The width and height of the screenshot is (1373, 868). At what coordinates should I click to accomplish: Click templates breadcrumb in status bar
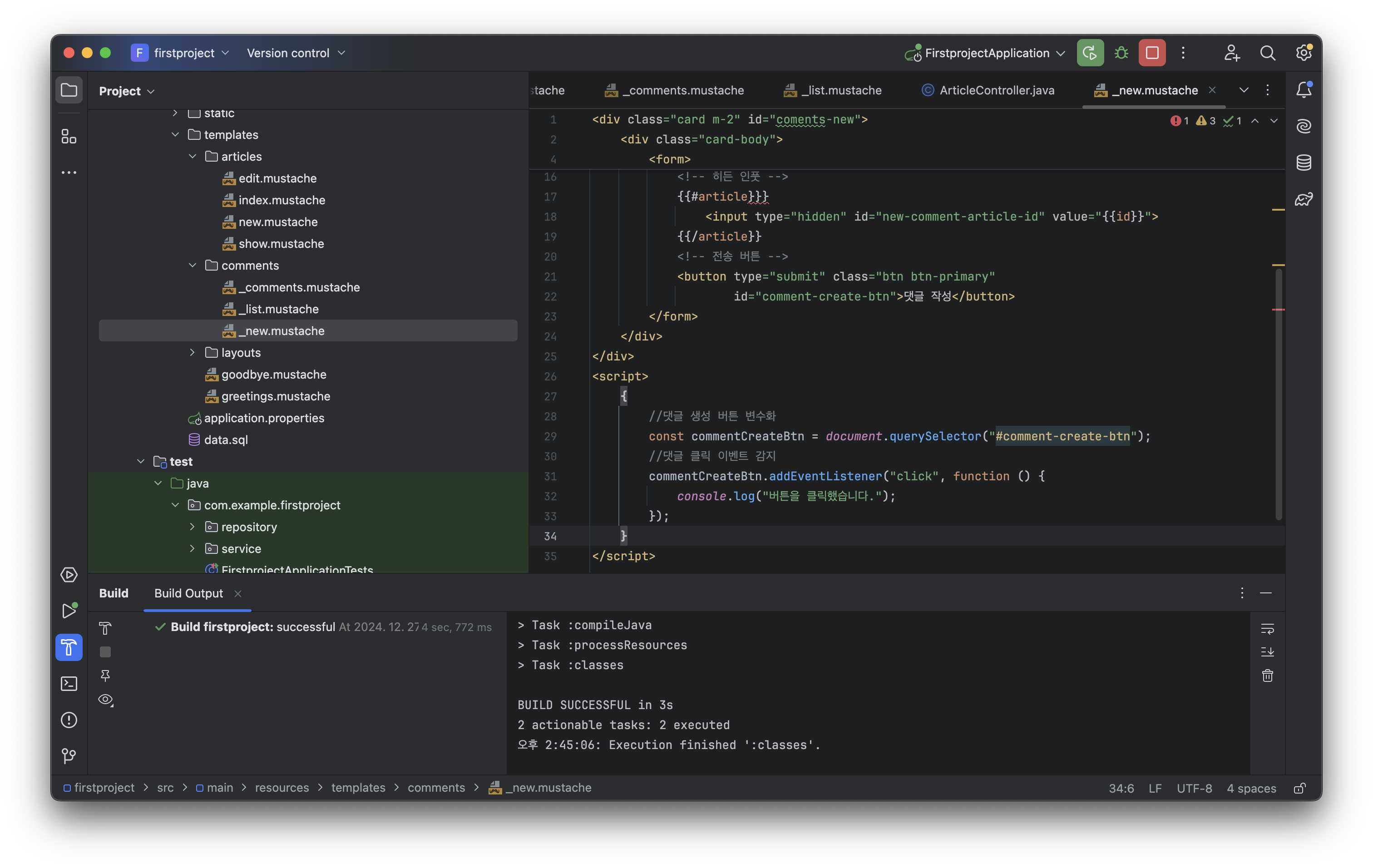pos(358,788)
